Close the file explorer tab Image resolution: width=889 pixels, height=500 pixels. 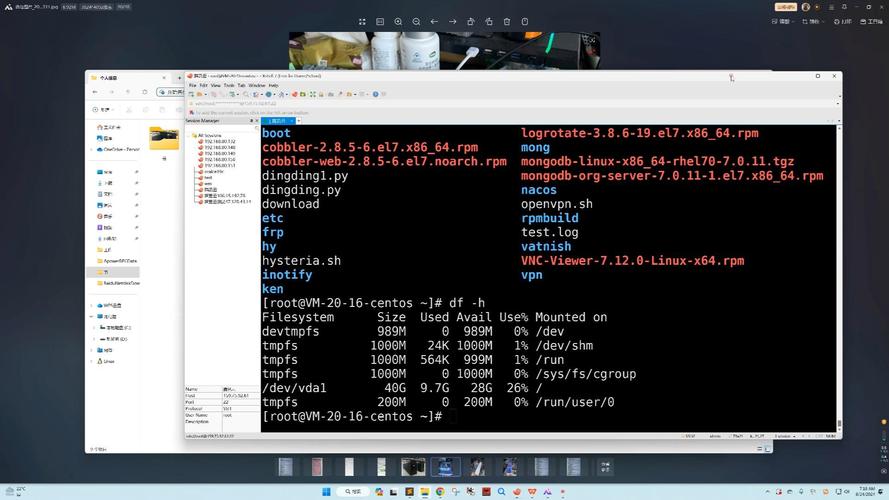pos(164,78)
